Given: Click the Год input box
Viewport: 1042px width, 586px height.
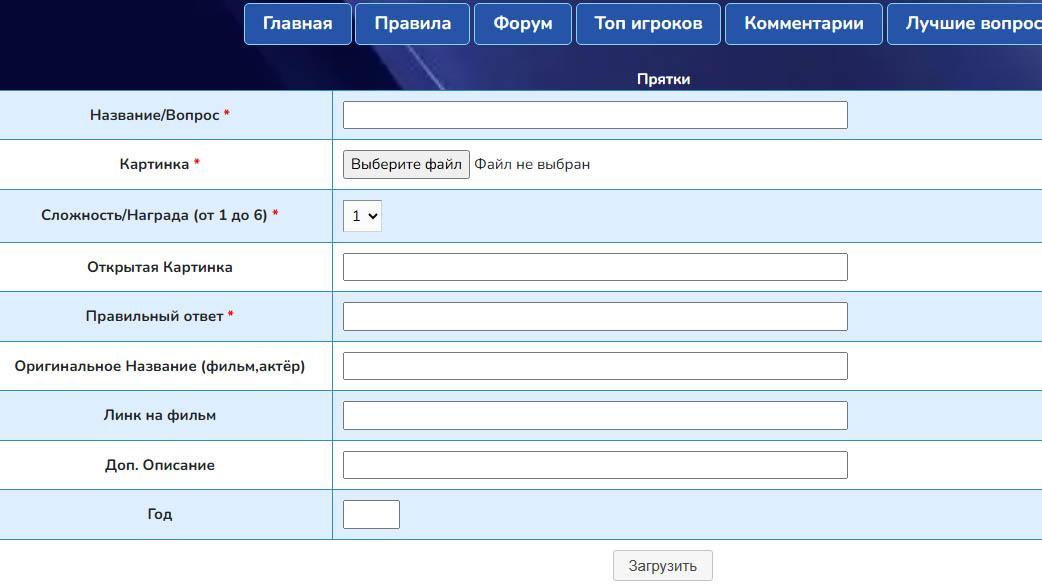Looking at the screenshot, I should 371,514.
